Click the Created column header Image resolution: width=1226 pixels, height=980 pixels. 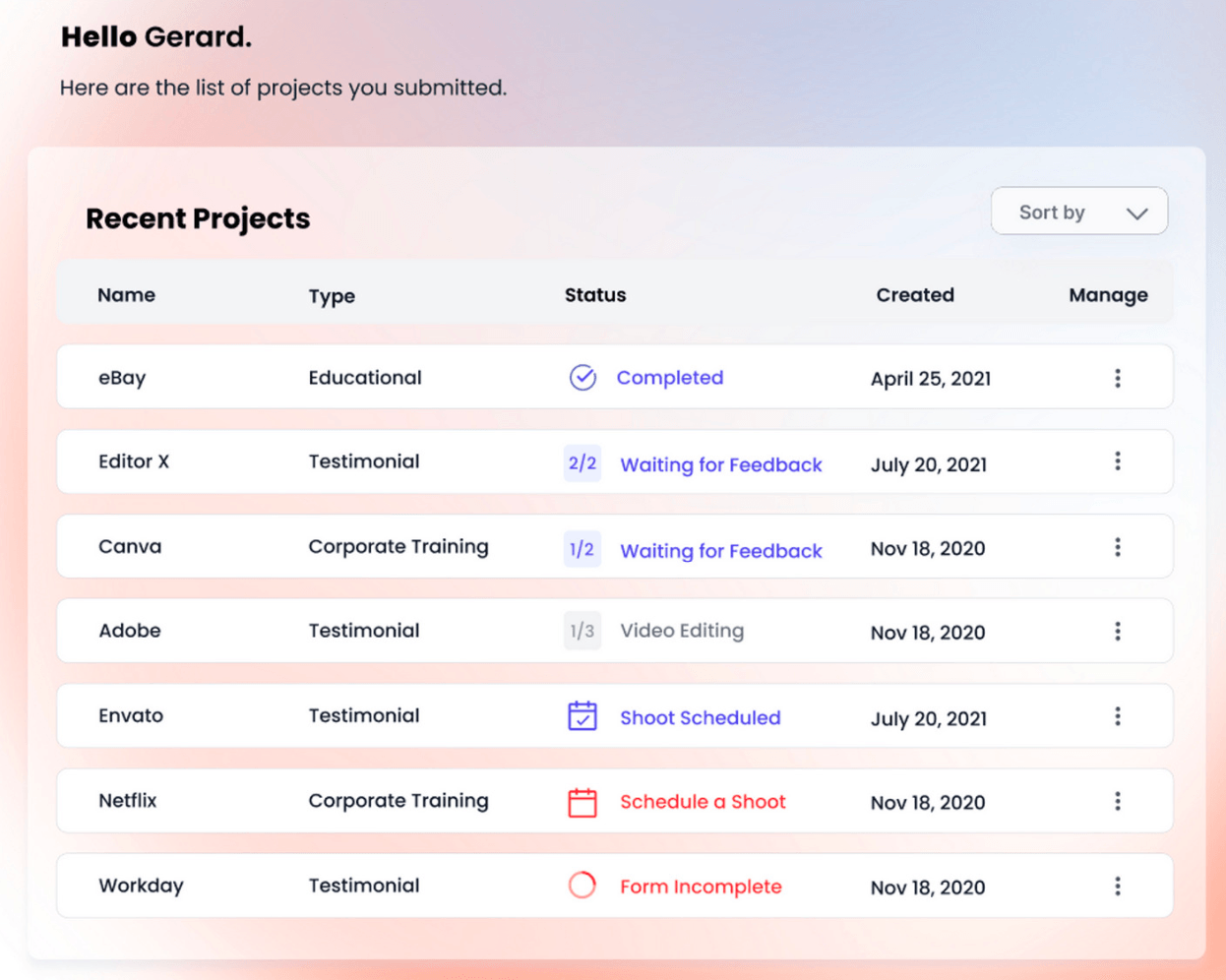(x=915, y=295)
